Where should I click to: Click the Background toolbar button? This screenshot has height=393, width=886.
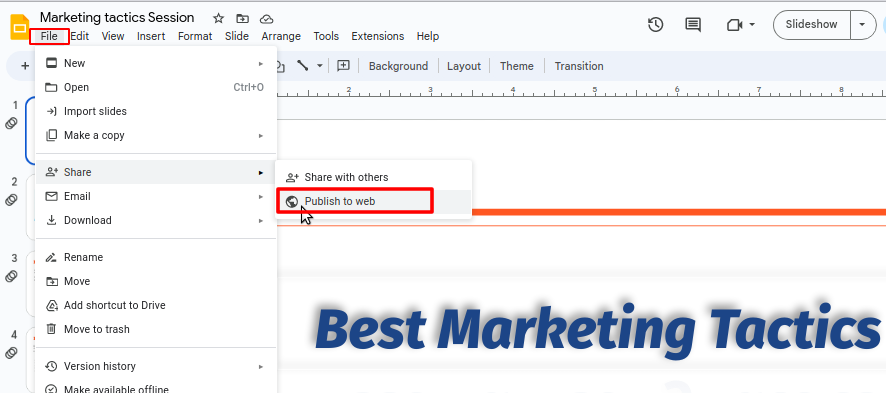coord(398,66)
